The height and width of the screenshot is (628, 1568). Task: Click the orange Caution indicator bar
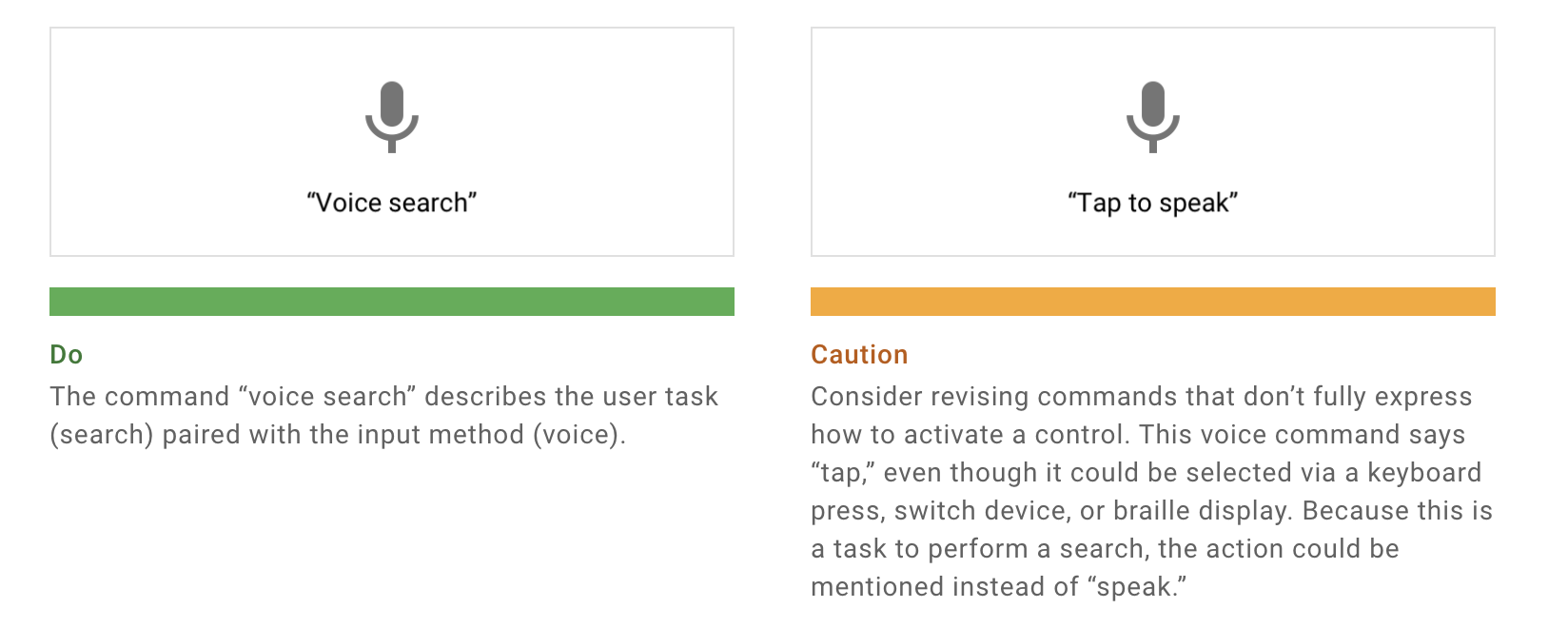1153,302
